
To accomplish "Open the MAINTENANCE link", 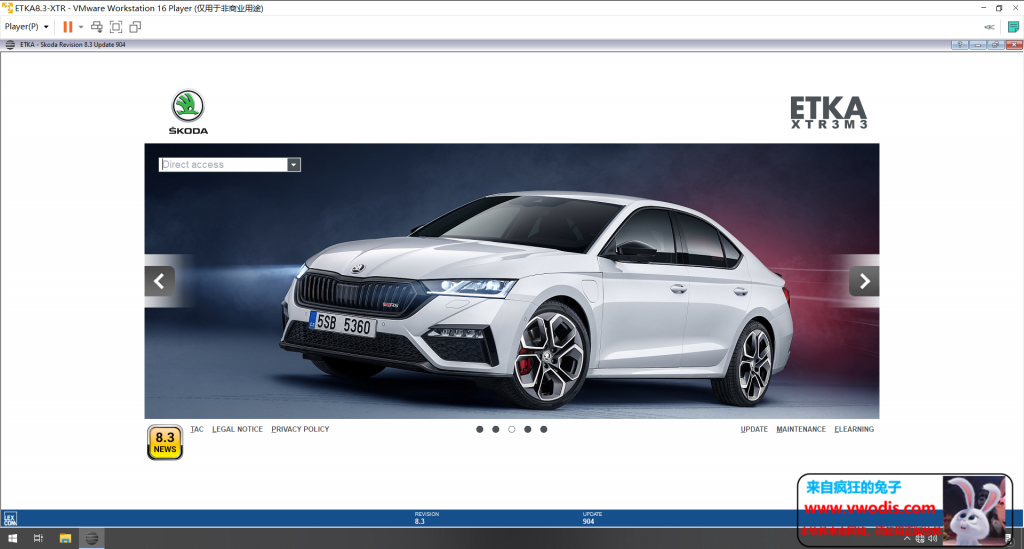I will [x=801, y=429].
